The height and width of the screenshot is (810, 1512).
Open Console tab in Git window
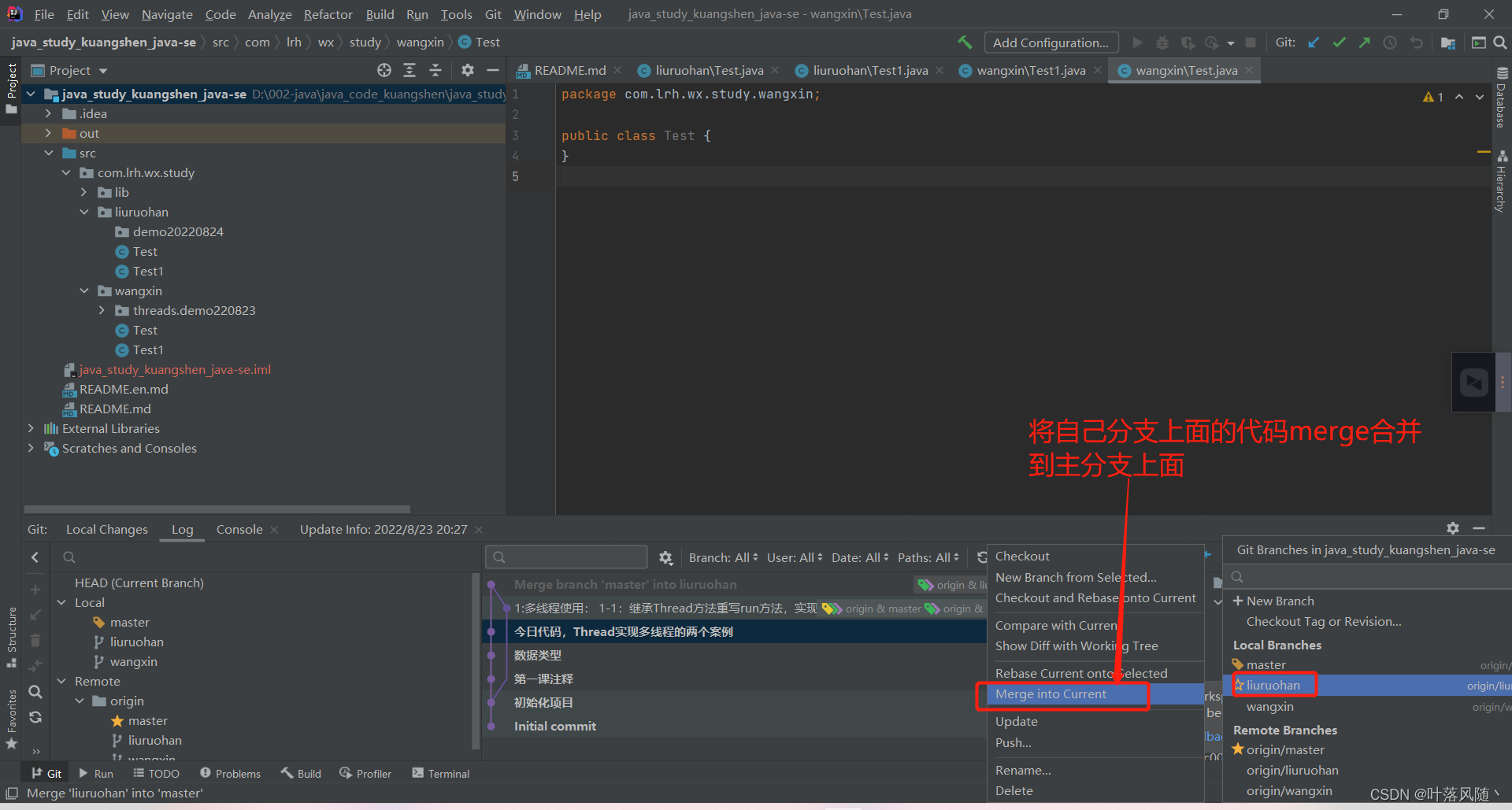tap(239, 530)
